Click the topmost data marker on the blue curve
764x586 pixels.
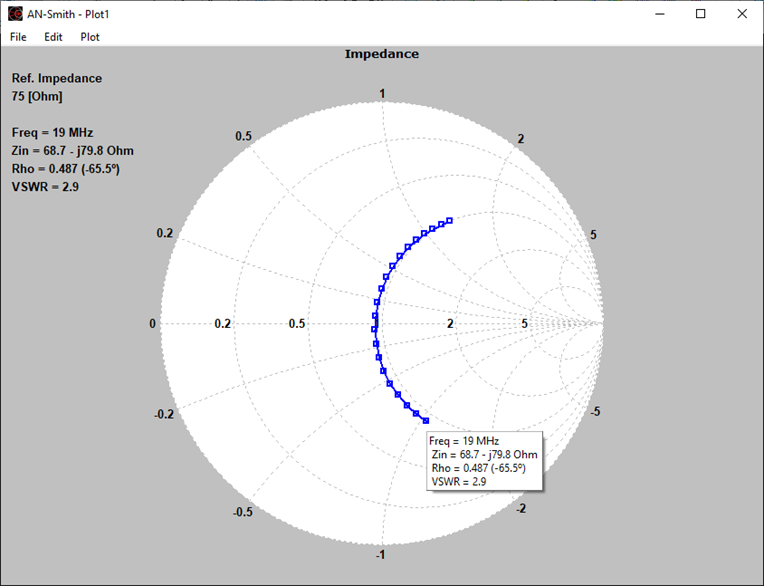[450, 221]
